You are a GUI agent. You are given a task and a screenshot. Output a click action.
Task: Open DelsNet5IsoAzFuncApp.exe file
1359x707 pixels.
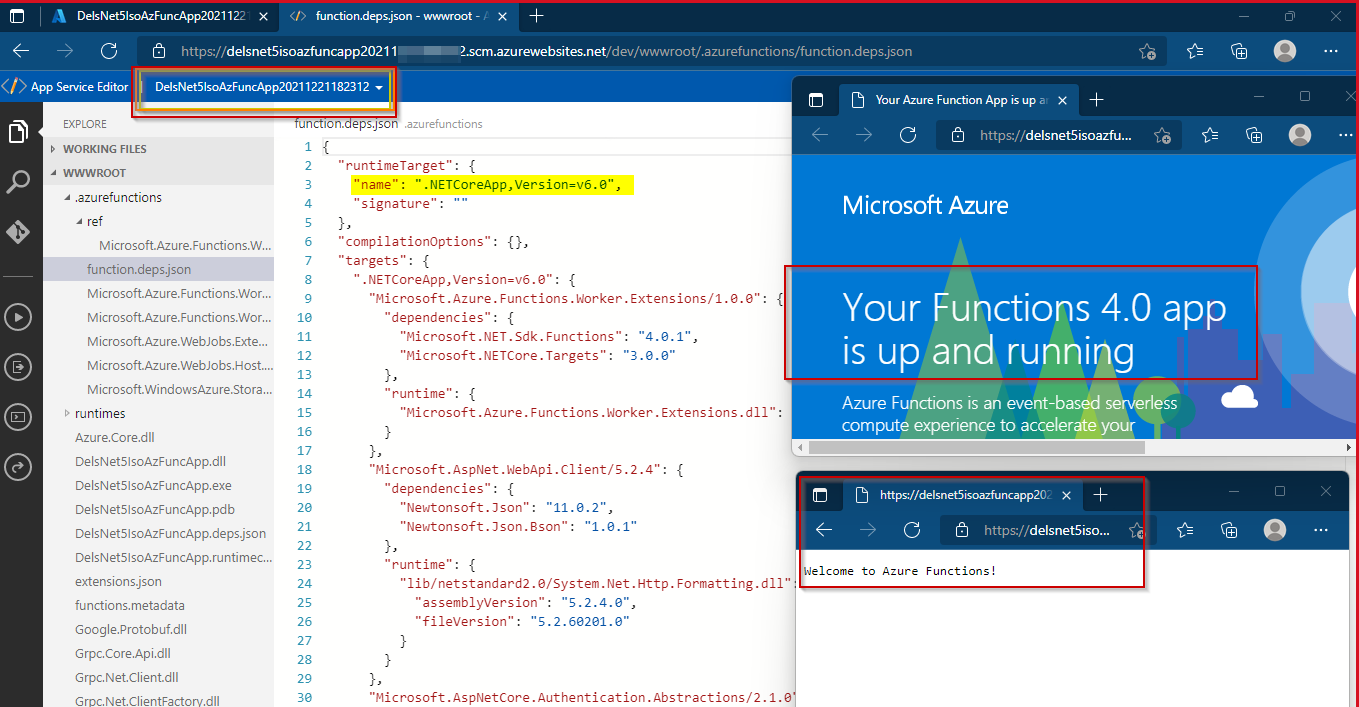153,485
